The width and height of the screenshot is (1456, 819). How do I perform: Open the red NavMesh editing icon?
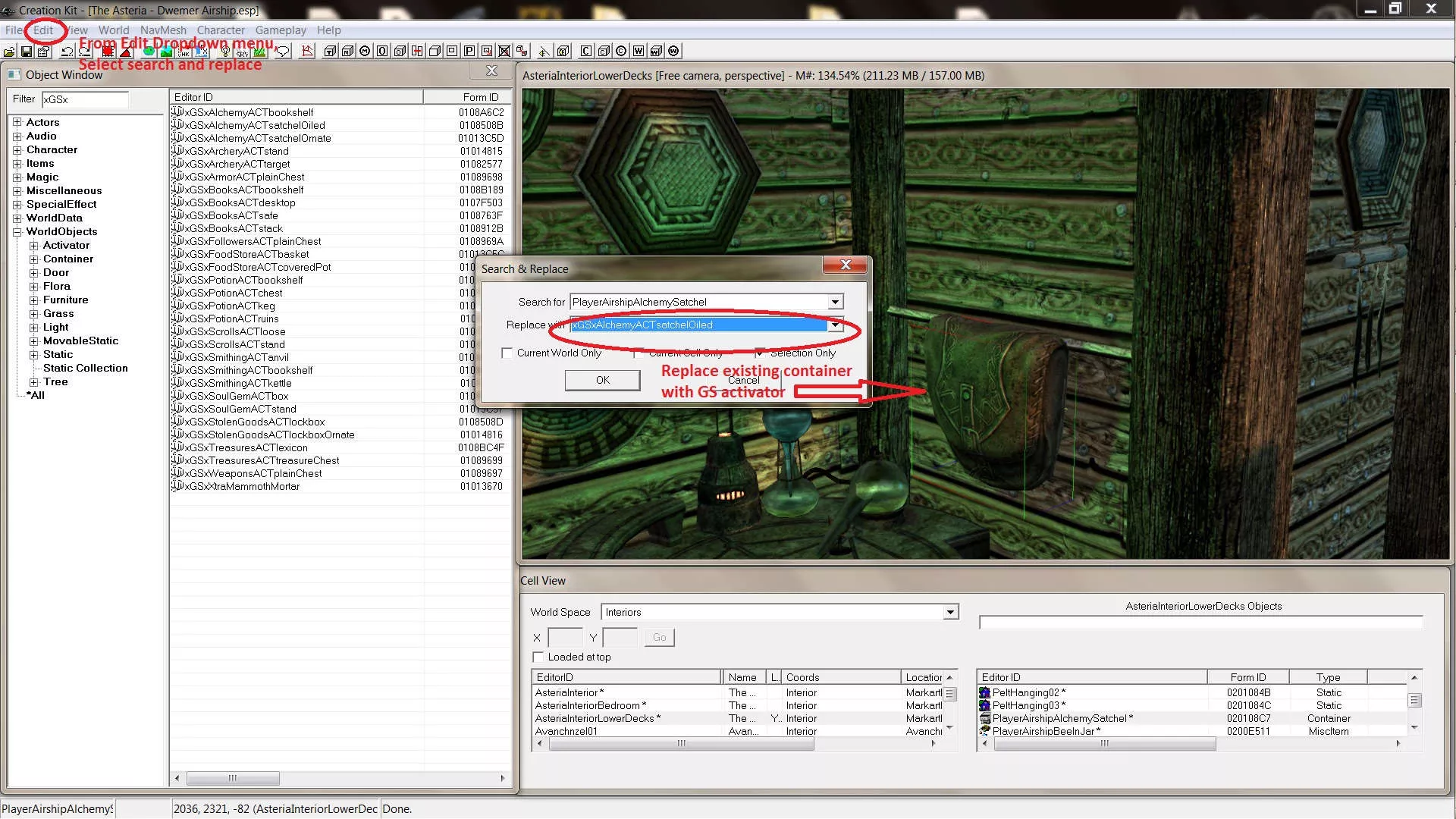[306, 52]
